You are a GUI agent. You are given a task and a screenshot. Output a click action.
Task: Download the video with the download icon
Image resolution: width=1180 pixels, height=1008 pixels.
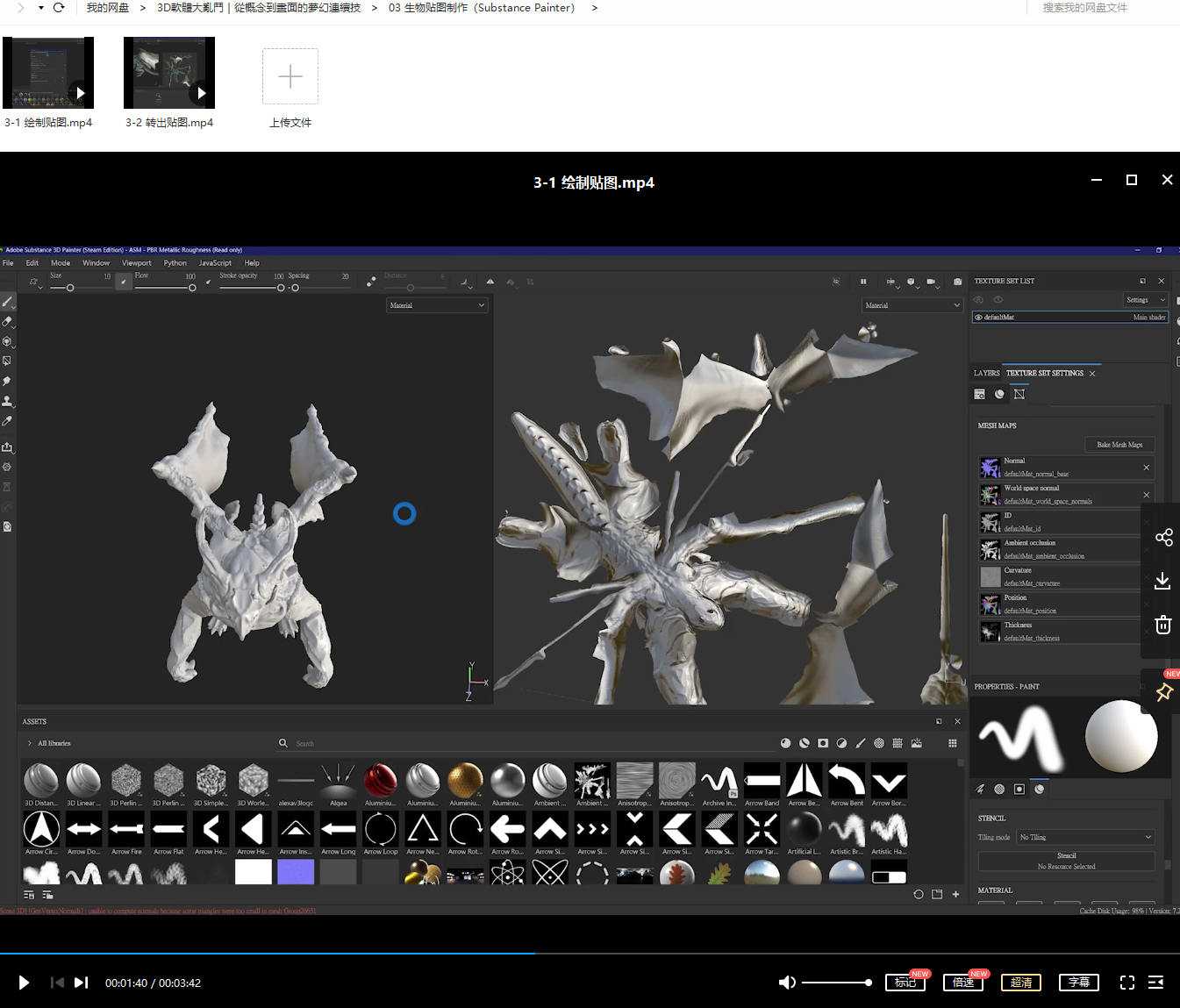click(1163, 581)
